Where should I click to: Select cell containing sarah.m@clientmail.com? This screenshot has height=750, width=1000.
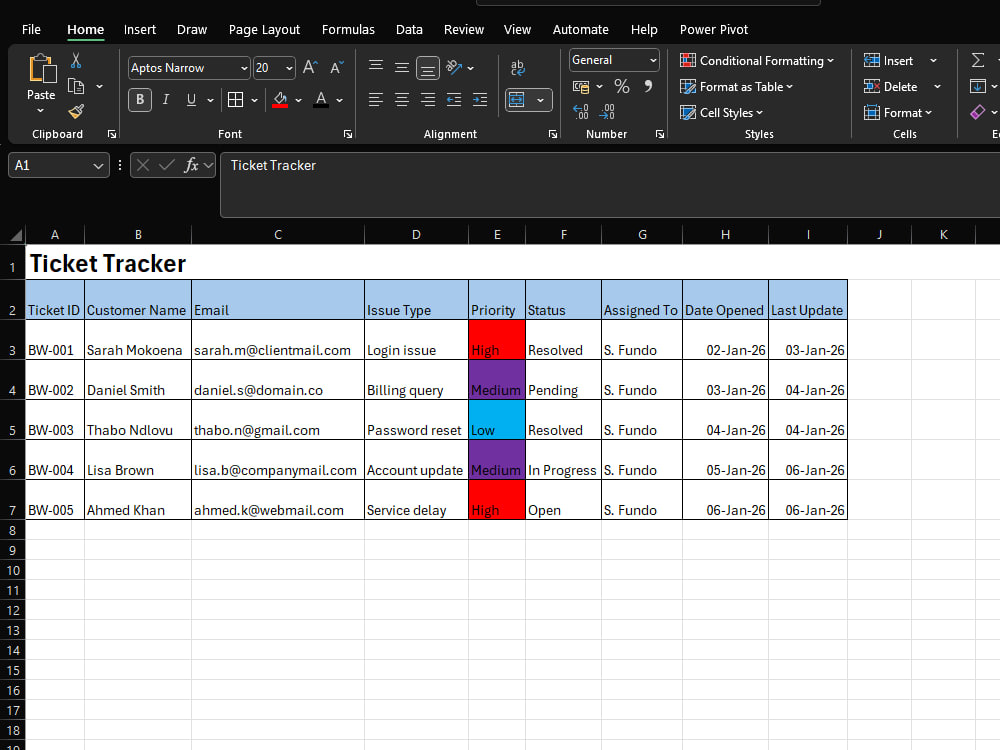point(277,340)
